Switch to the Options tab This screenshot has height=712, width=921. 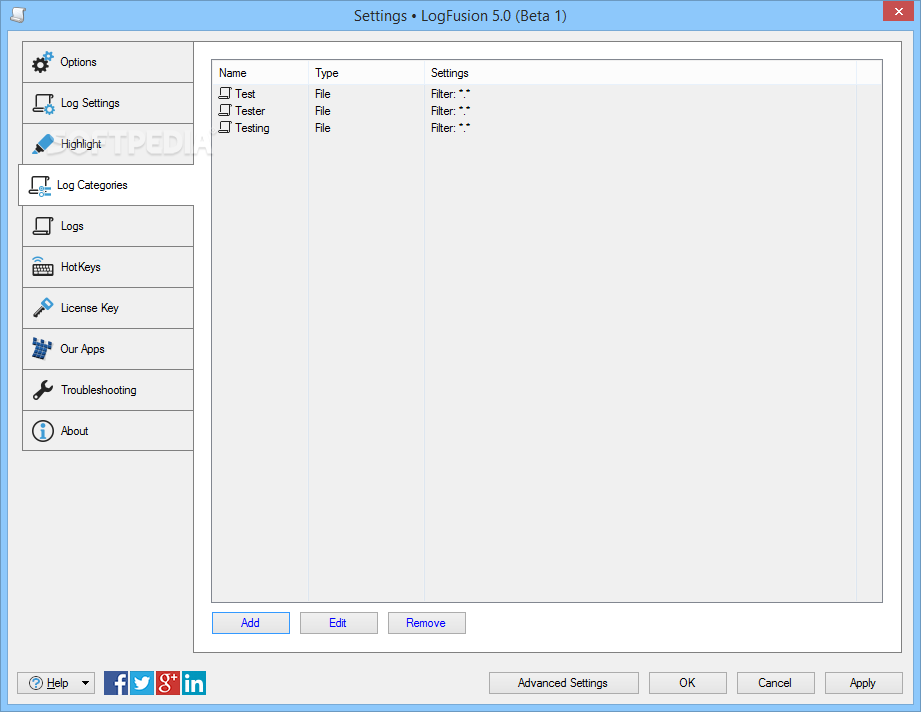click(x=108, y=62)
